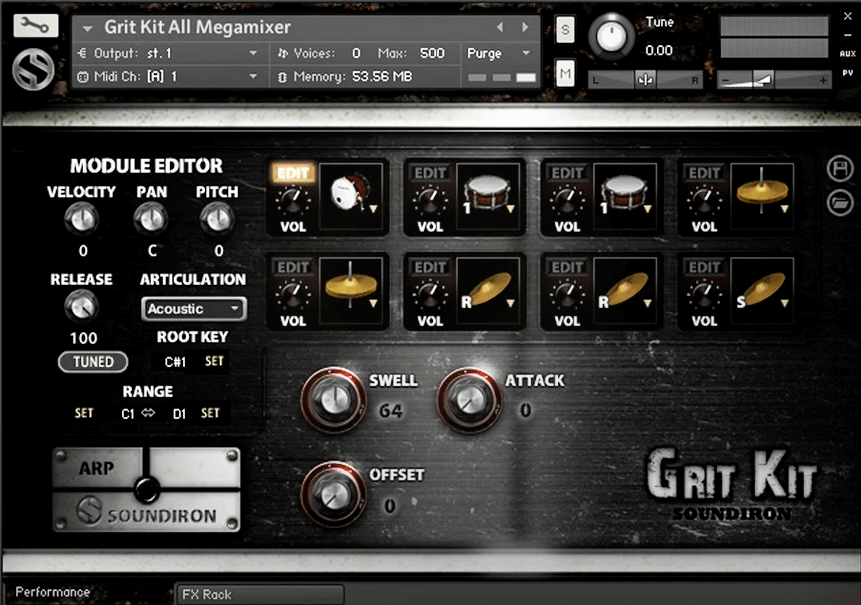Switch to the Performance tab
This screenshot has width=861, height=605.
tap(52, 592)
